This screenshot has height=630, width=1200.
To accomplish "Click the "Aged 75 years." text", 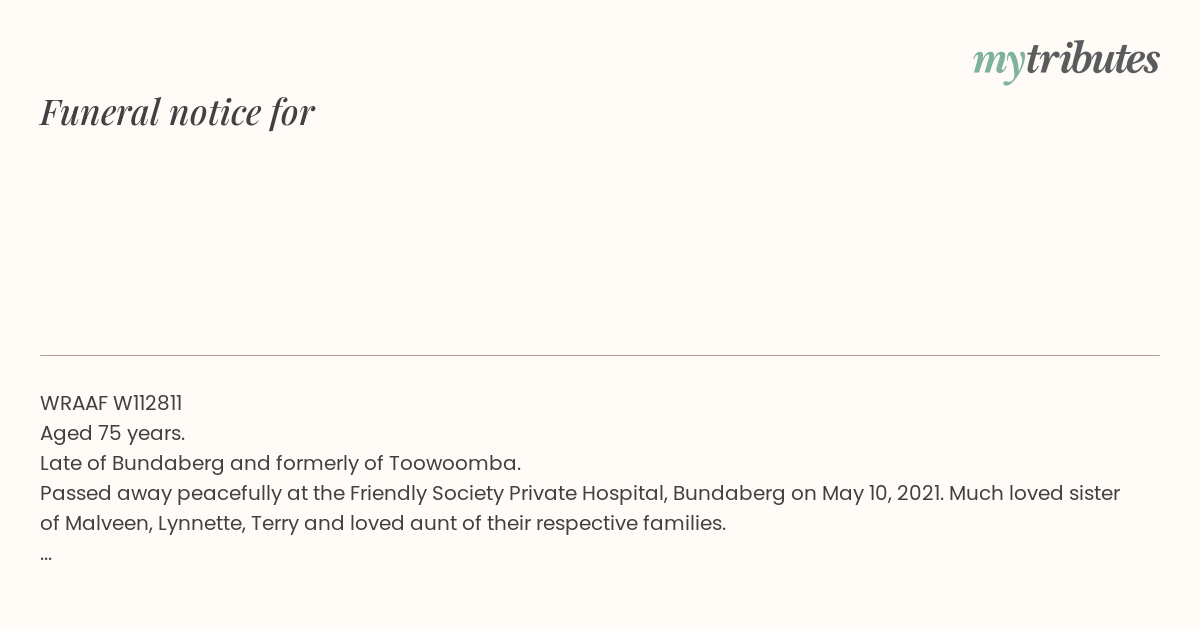I will [x=112, y=433].
